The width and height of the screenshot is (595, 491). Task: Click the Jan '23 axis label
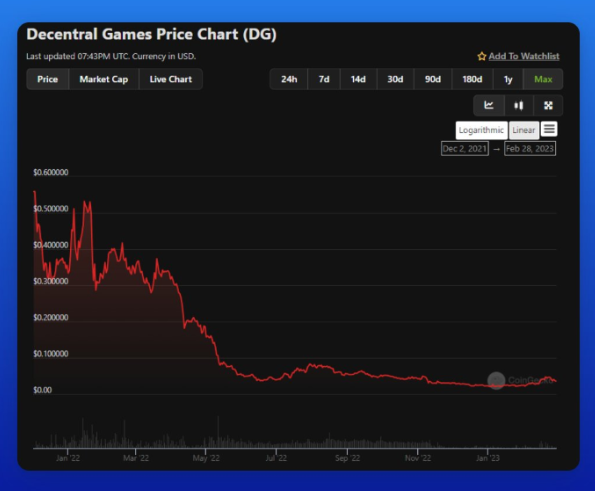pos(488,458)
